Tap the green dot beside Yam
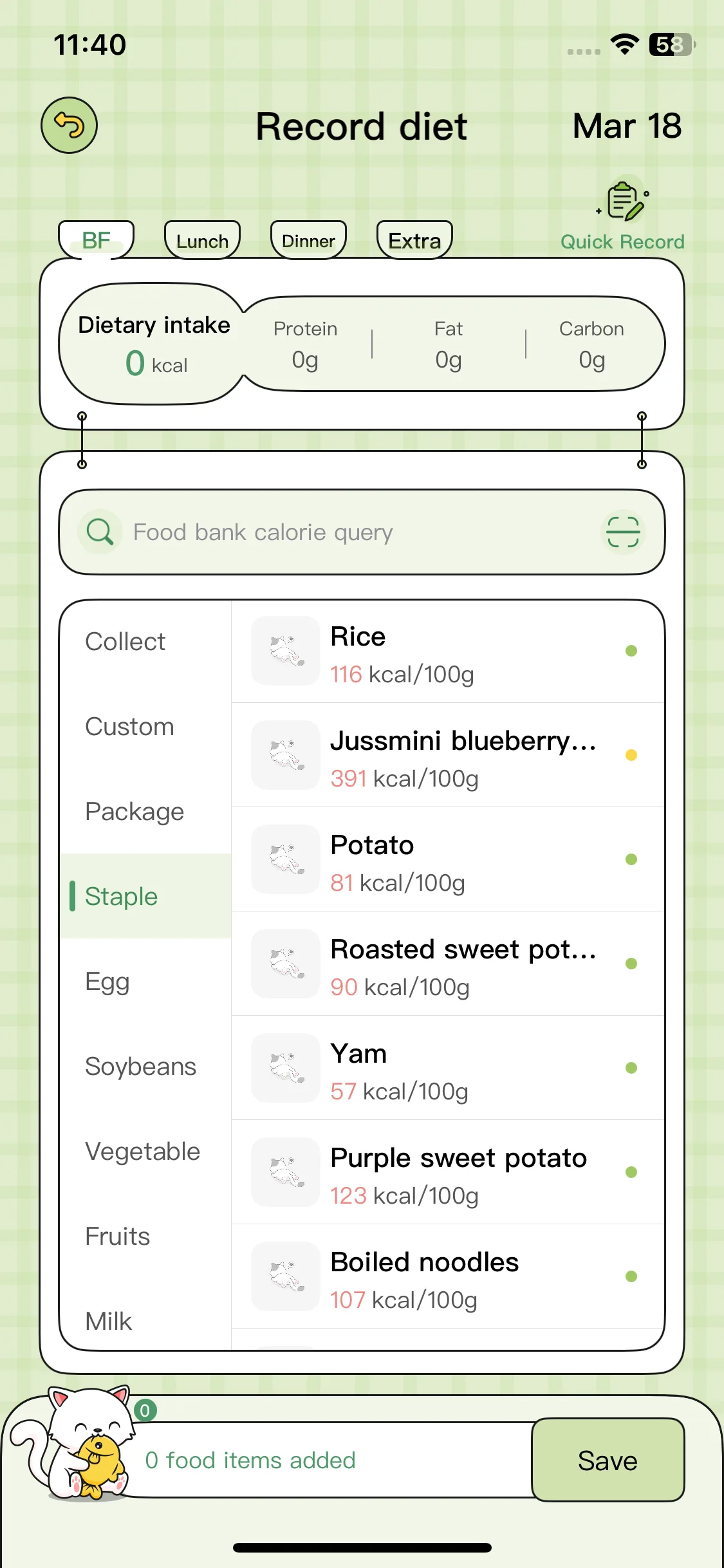The image size is (724, 1568). [x=631, y=1068]
